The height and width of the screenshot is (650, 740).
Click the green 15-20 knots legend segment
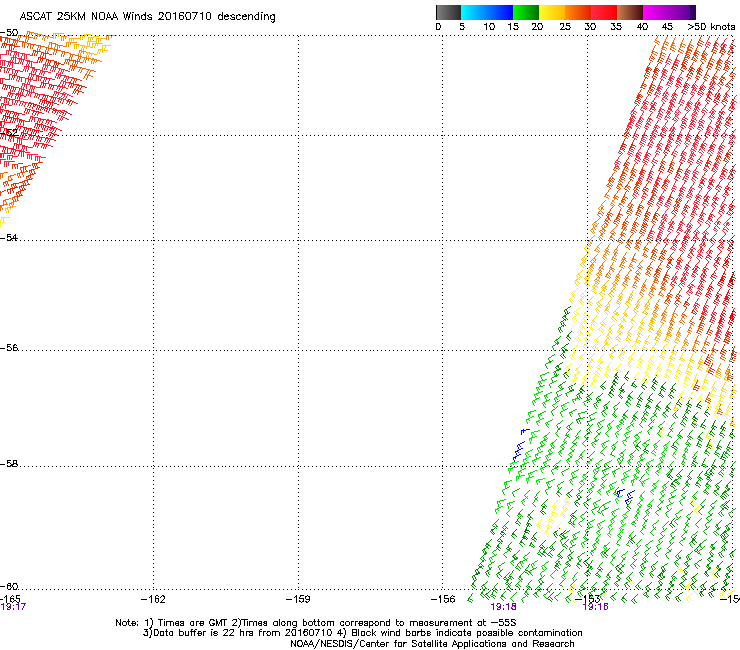(526, 12)
